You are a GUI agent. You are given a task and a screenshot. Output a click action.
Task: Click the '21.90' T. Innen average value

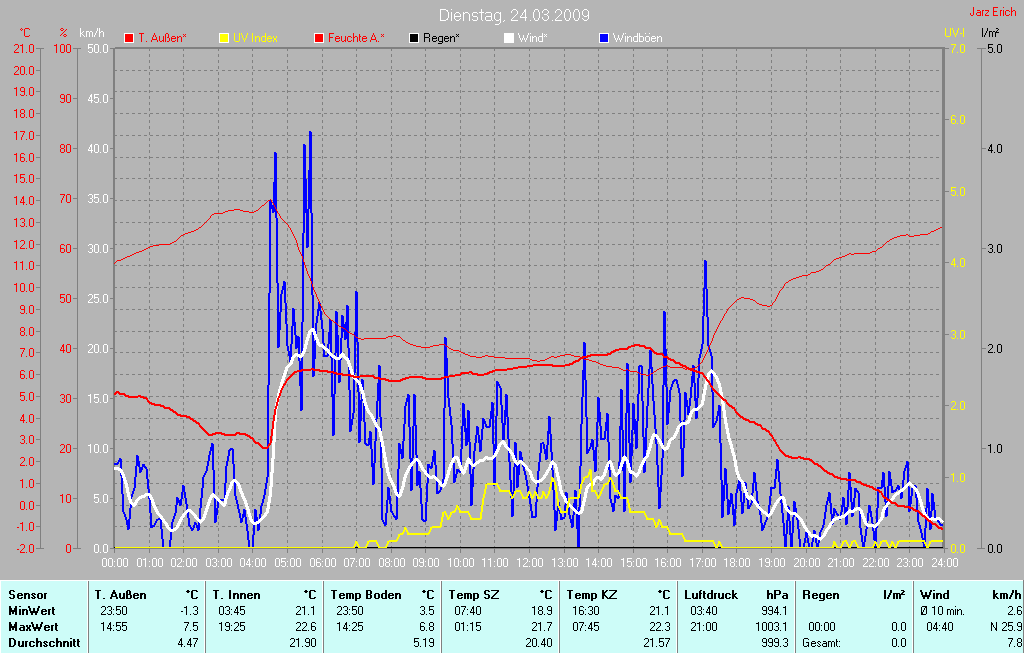coord(303,643)
